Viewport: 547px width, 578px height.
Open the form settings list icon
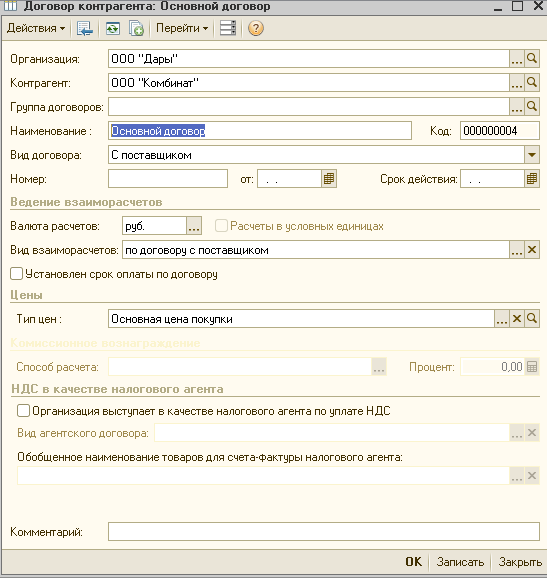pos(228,28)
